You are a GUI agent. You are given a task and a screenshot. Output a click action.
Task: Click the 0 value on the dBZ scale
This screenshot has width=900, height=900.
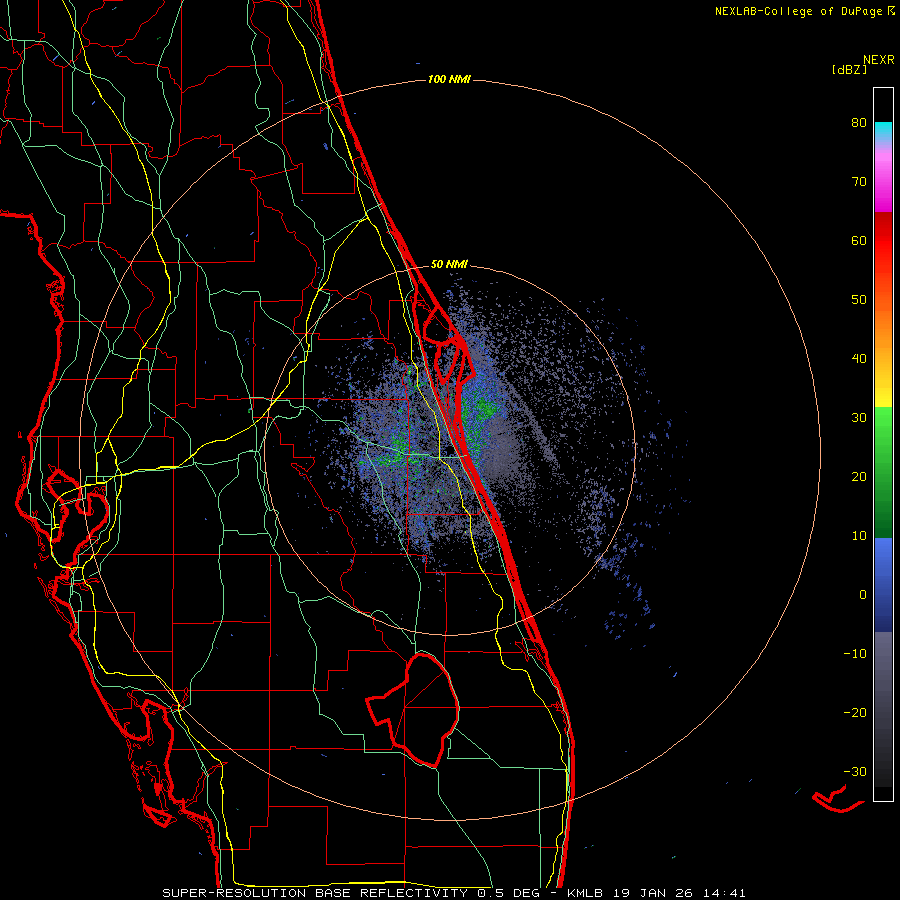click(863, 595)
